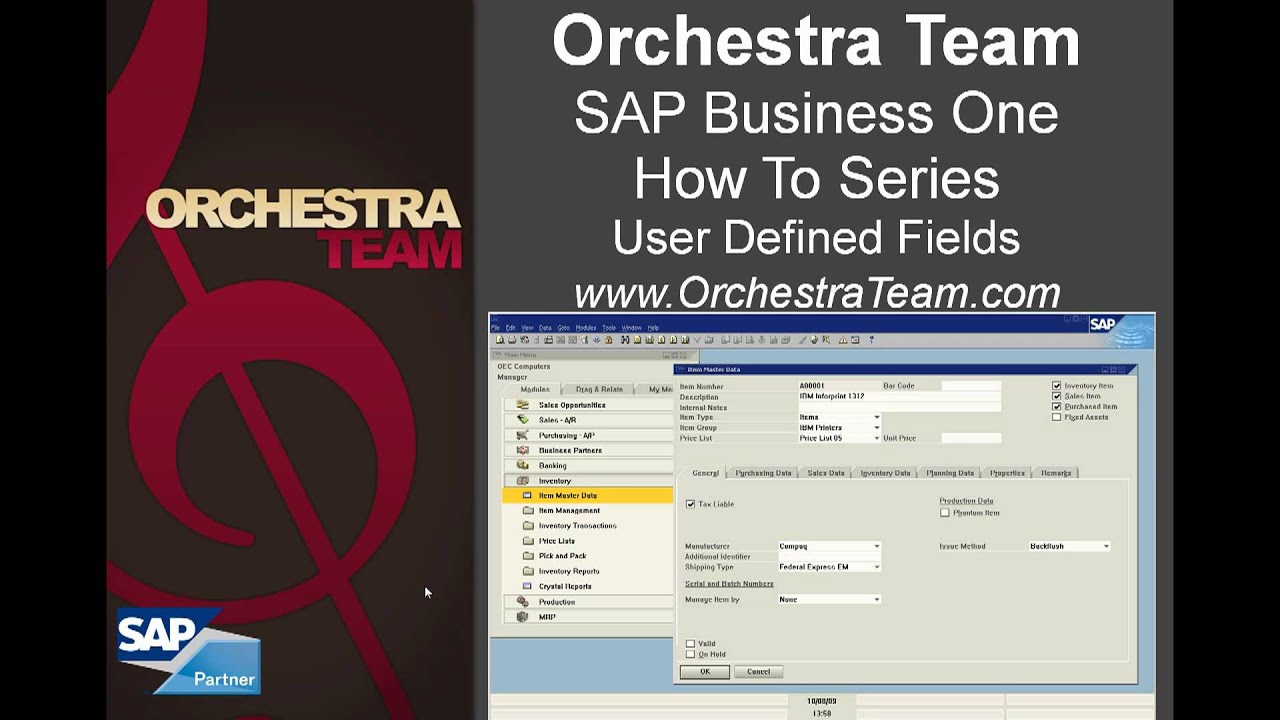Click the Inventory Reports folder icon
This screenshot has width=1280, height=720.
528,571
